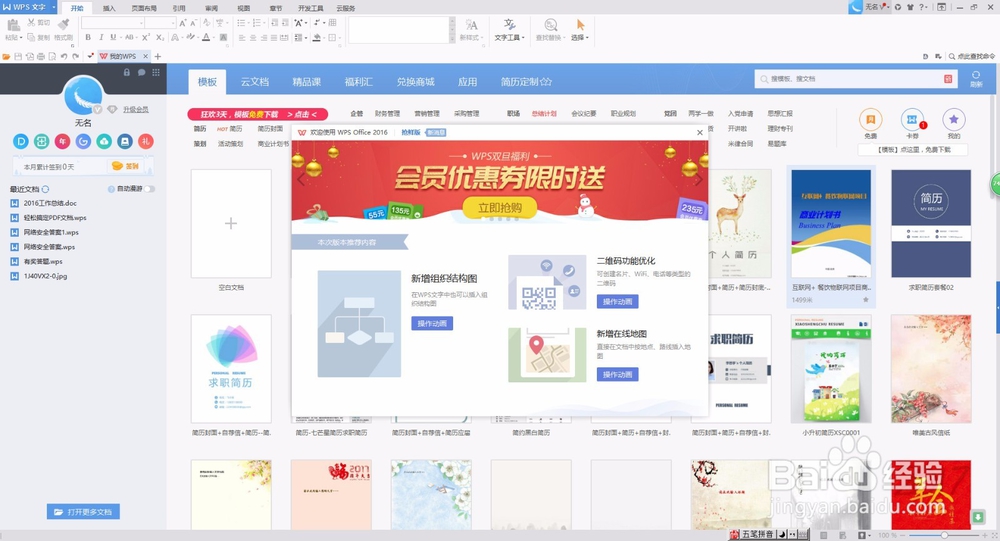Click the green download icon at bottom right
Viewport: 1000px width, 541px height.
[x=978, y=517]
